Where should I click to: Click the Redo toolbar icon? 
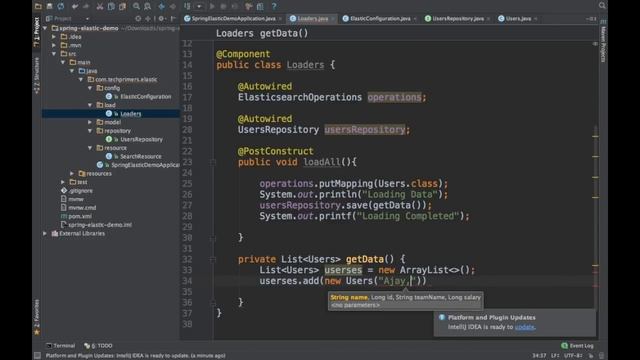click(x=86, y=6)
